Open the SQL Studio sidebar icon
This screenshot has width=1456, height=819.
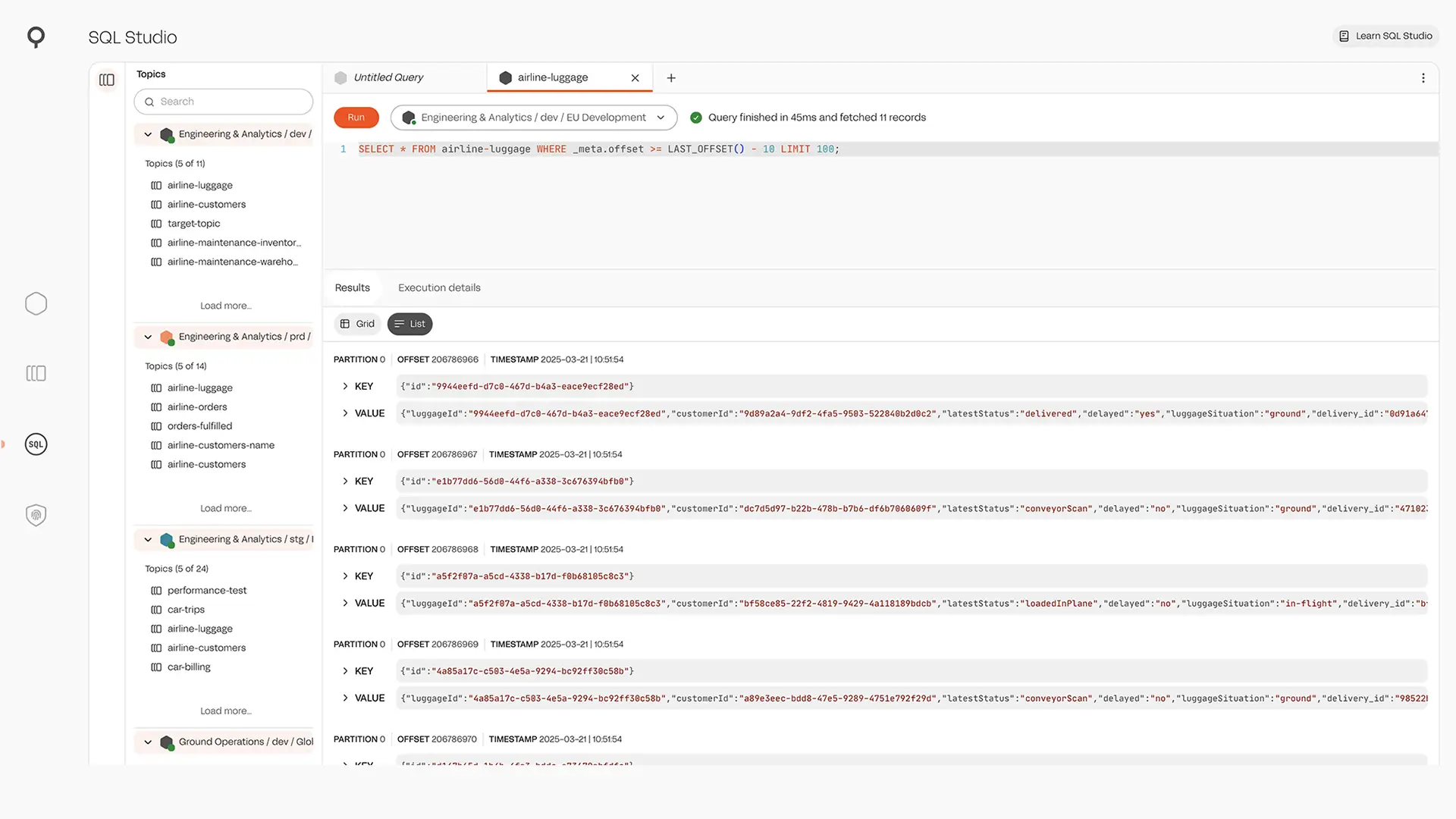[36, 444]
